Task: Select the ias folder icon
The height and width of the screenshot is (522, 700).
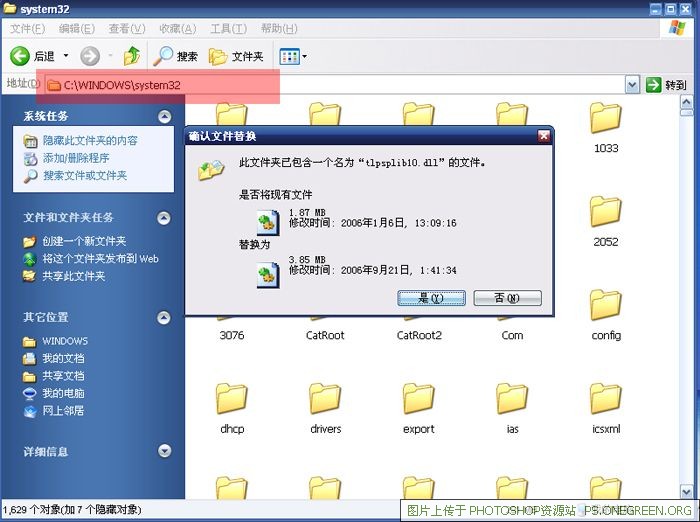Action: (x=512, y=398)
